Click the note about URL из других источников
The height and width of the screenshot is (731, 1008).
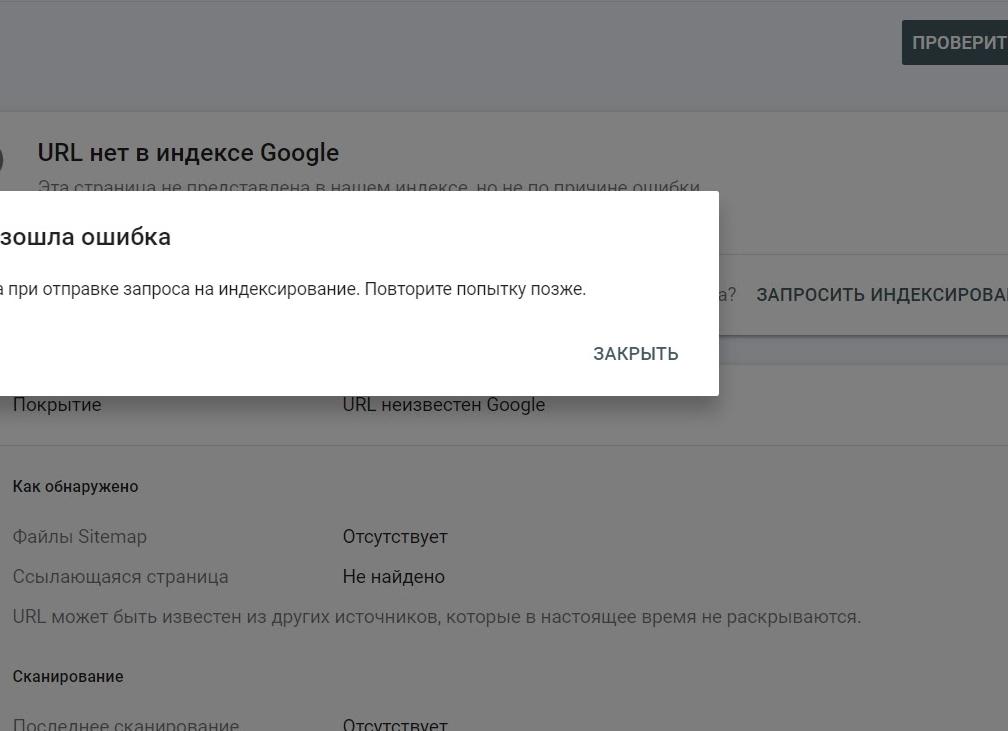[x=436, y=617]
